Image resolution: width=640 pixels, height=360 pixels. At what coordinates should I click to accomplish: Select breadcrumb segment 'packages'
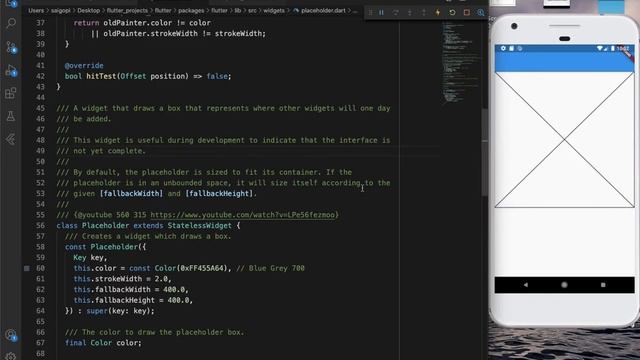pos(191,11)
